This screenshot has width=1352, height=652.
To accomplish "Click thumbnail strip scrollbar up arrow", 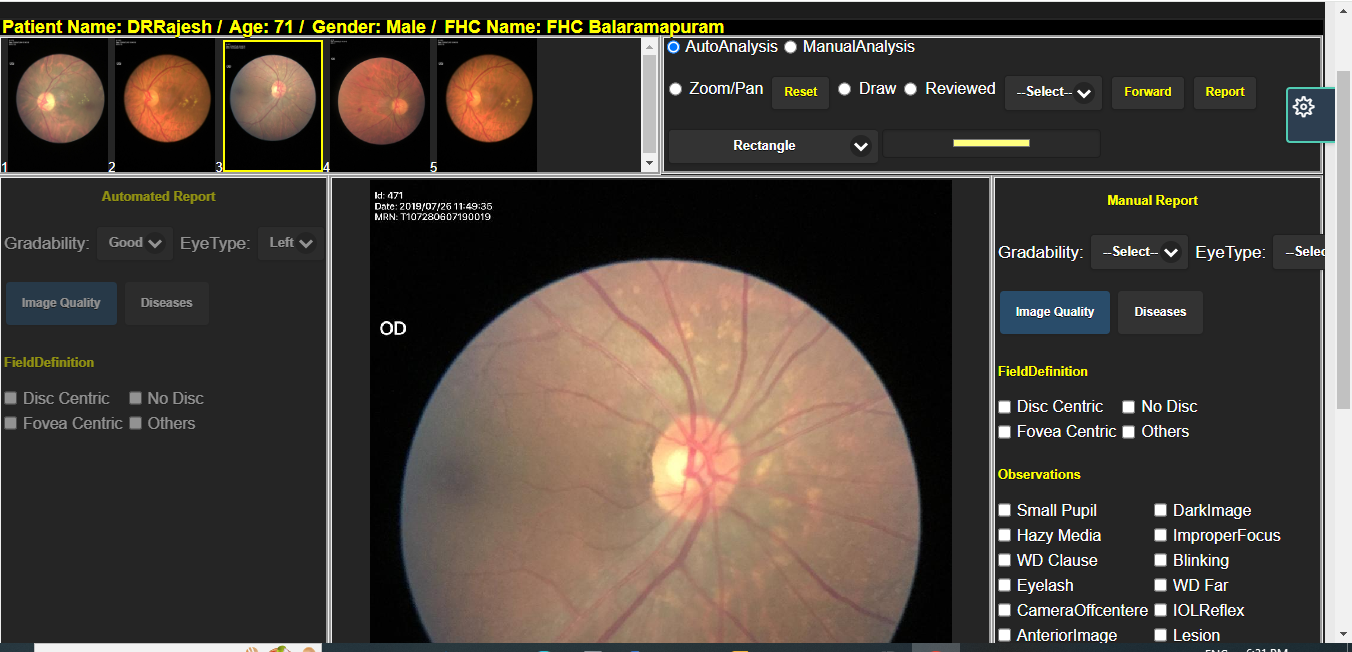I will [x=650, y=47].
